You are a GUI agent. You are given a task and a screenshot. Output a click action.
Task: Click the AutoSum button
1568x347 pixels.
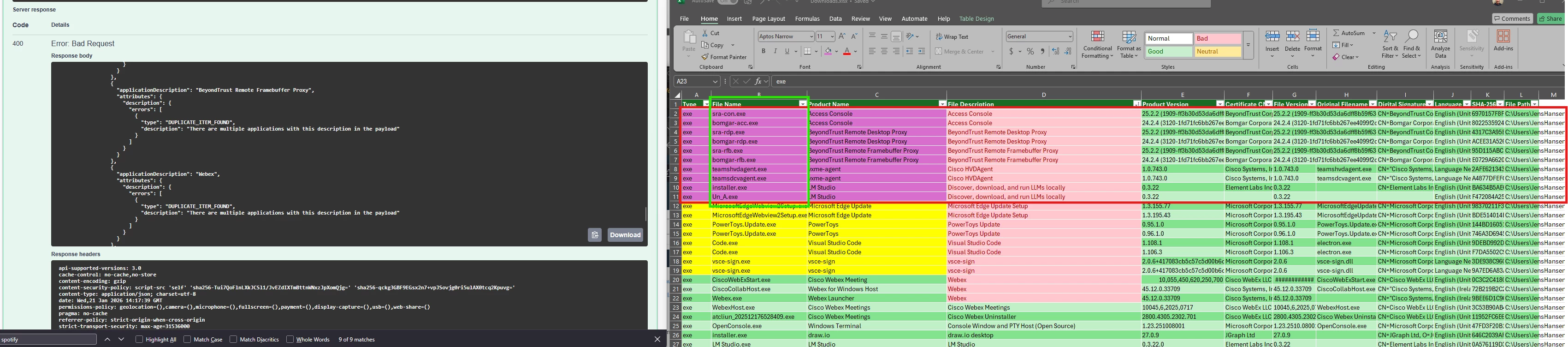tap(1349, 33)
